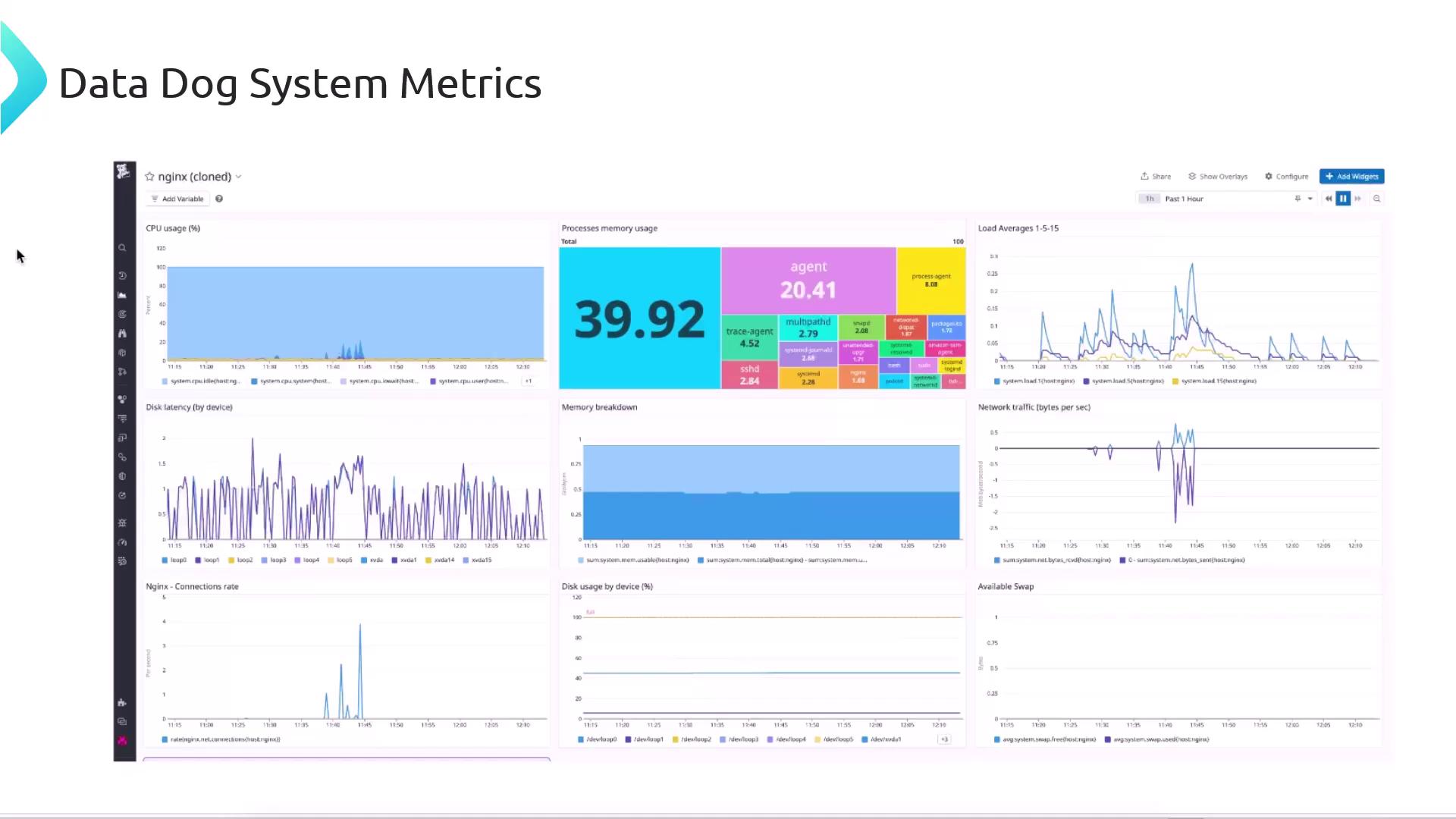Click the help question mark icon
Viewport: 1456px width, 819px height.
pos(219,199)
